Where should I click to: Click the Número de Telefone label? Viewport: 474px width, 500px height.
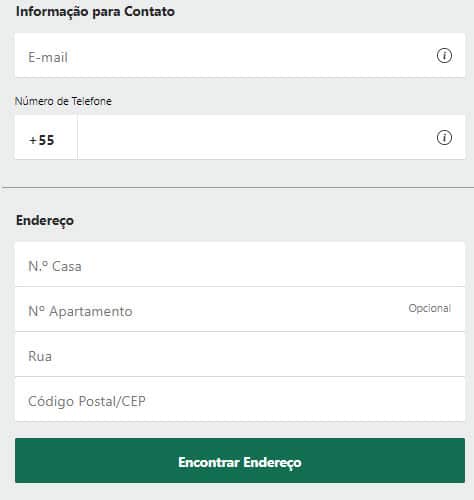pyautogui.click(x=63, y=101)
